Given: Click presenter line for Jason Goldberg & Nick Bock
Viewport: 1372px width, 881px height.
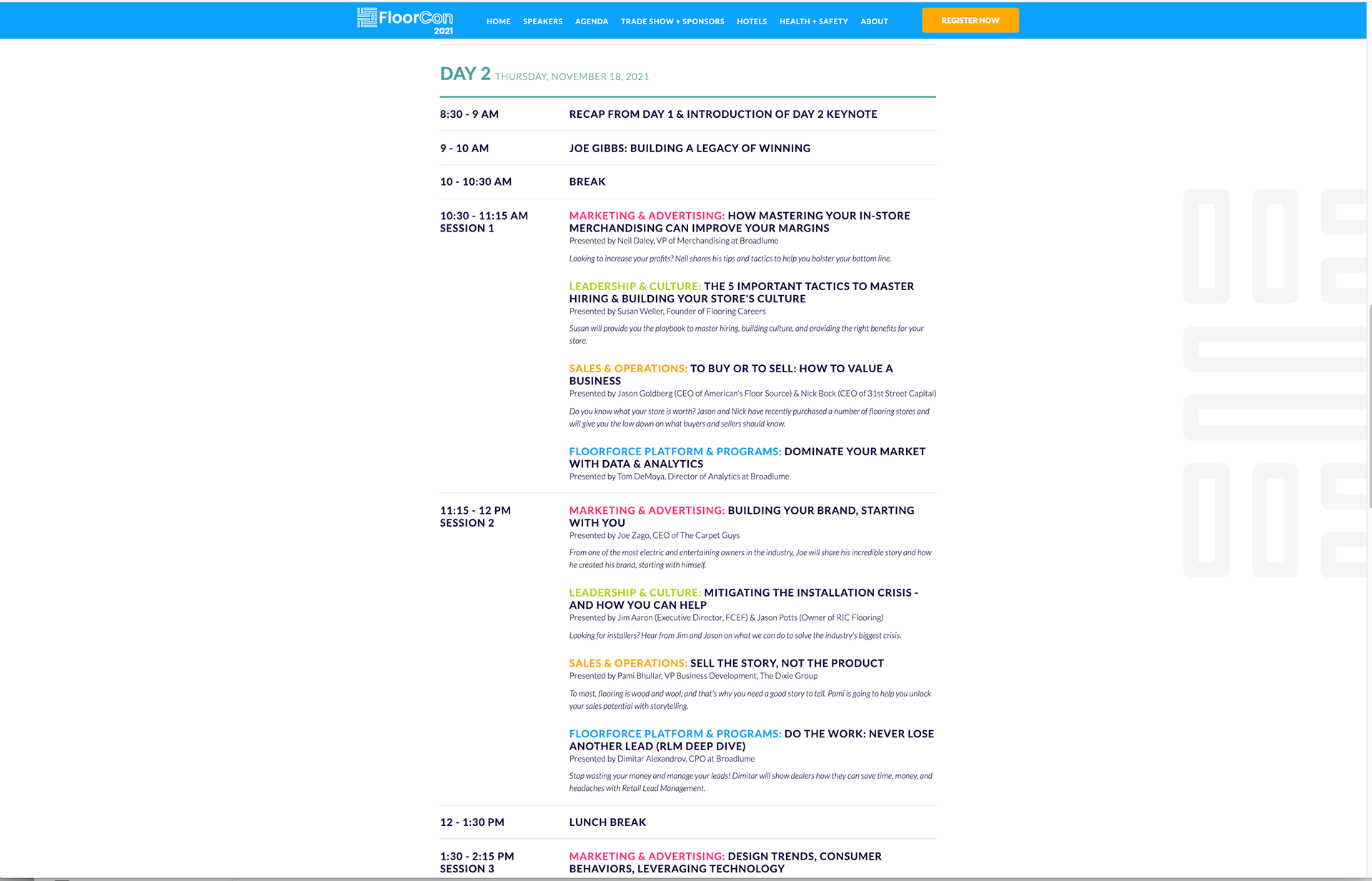Looking at the screenshot, I should click(x=752, y=394).
